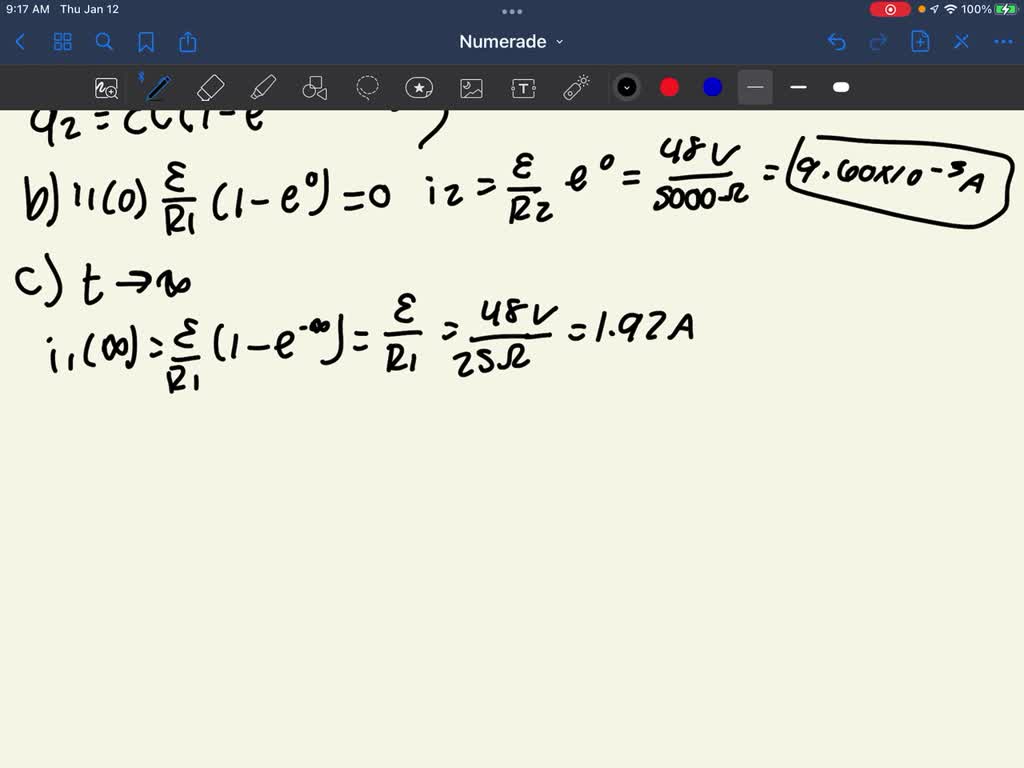Insert an image onto the page

470,88
